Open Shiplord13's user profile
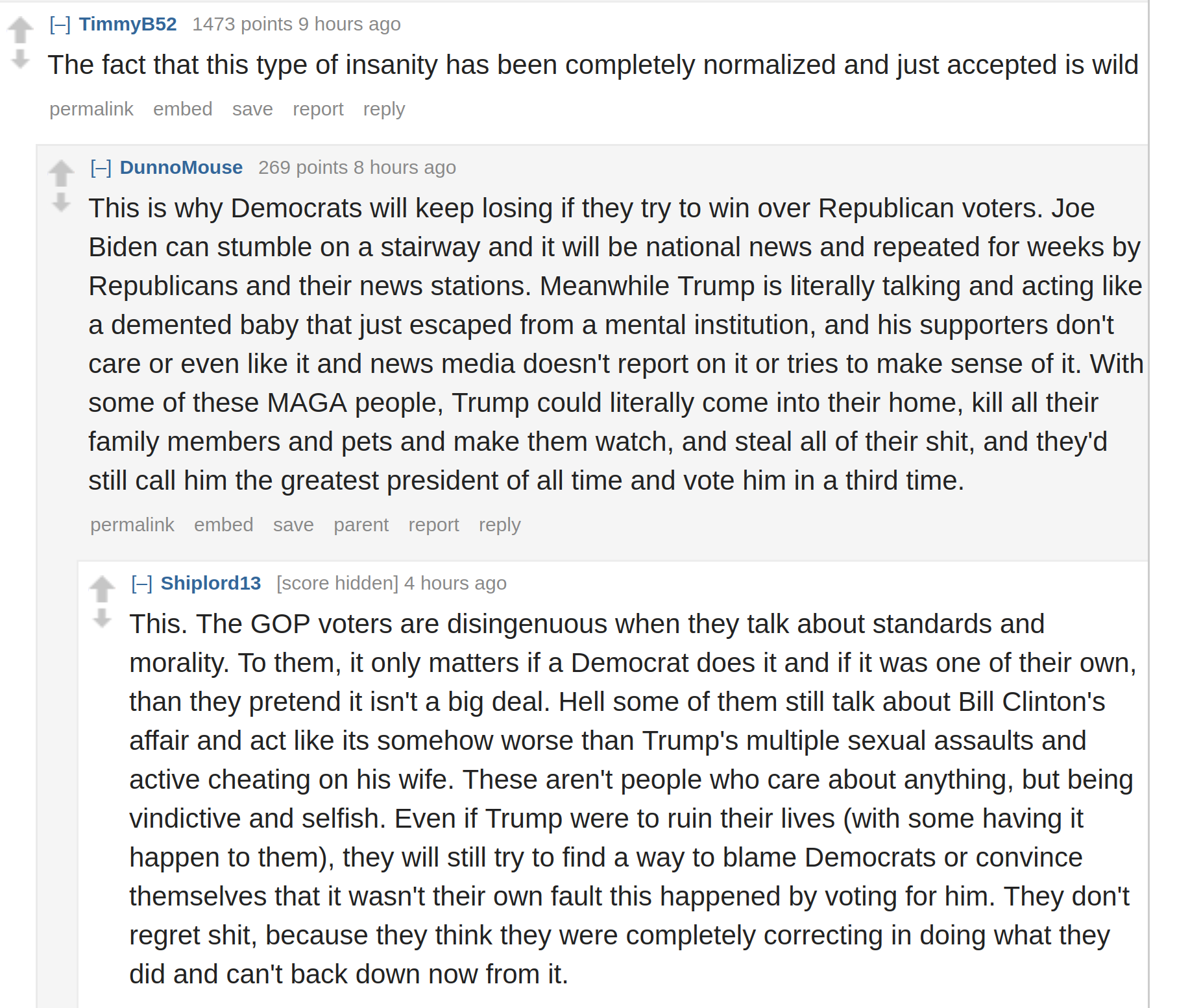Screen dimensions: 1177x1008 click(211, 583)
